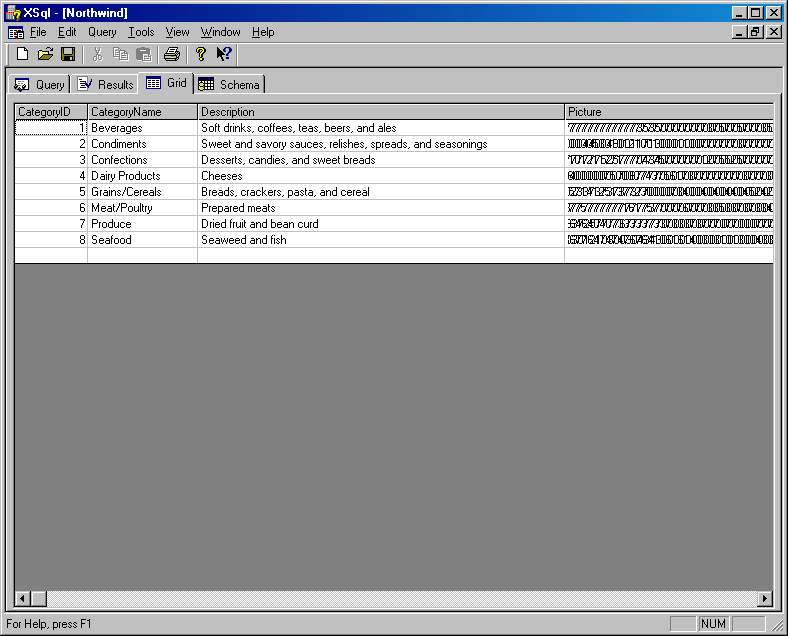Open the Tools menu
This screenshot has height=636, width=788.
pyautogui.click(x=141, y=32)
